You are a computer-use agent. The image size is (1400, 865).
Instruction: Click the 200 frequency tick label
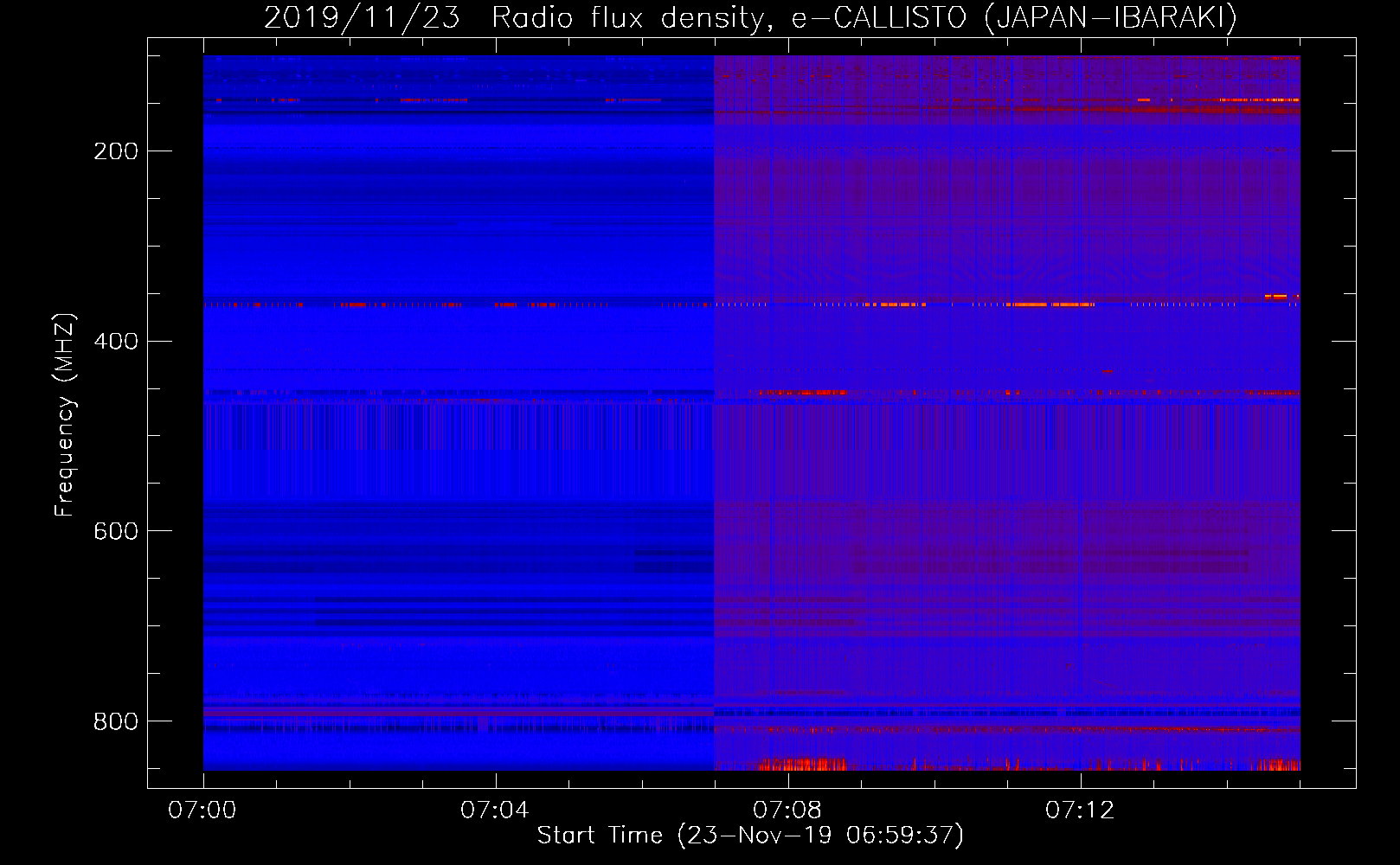(116, 151)
